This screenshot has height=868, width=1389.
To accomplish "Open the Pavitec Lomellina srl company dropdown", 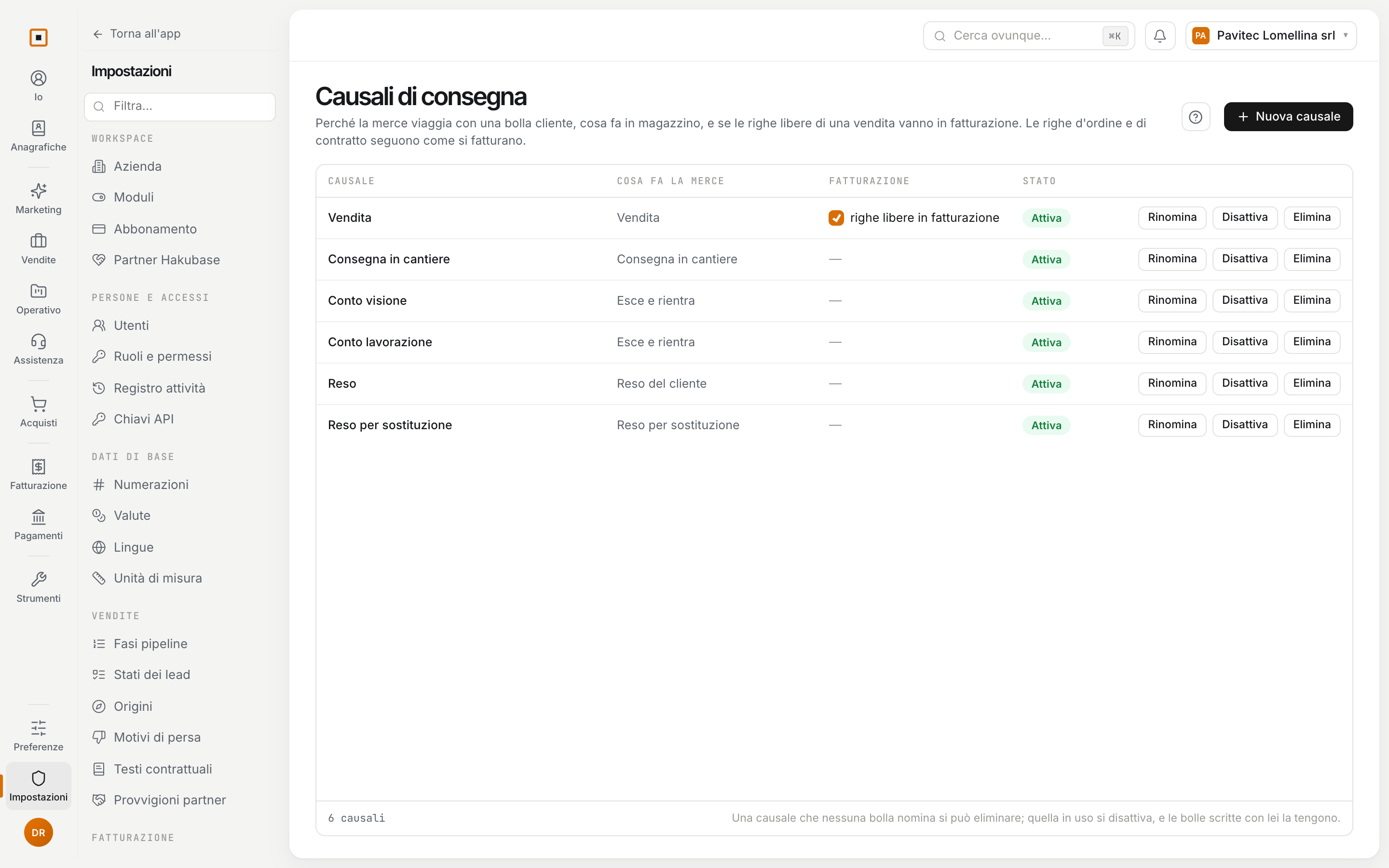I will (x=1271, y=36).
